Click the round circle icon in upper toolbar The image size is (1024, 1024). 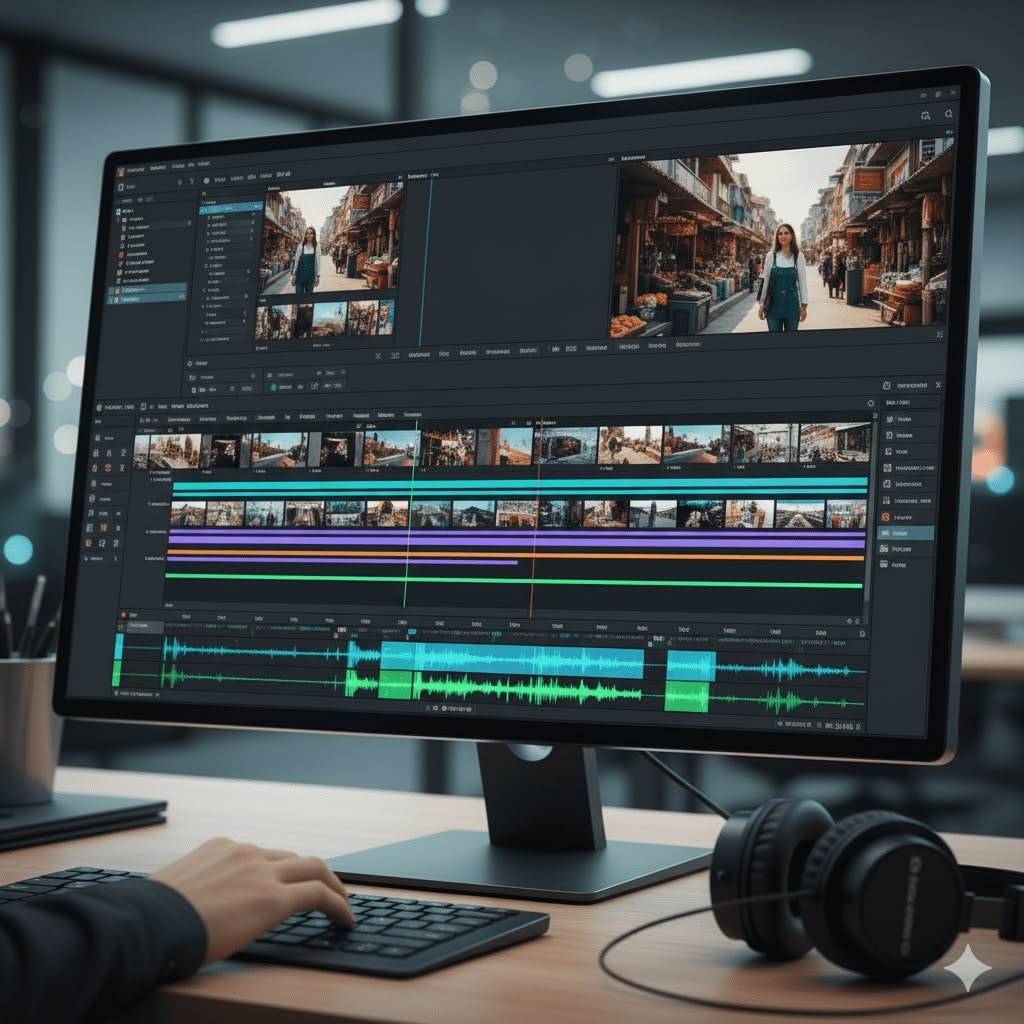(x=206, y=180)
